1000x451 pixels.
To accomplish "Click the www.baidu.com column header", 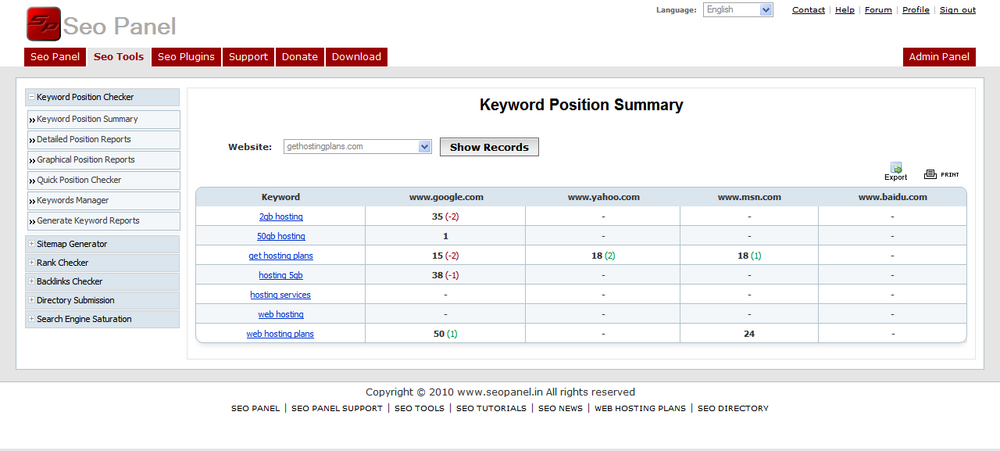I will 892,197.
